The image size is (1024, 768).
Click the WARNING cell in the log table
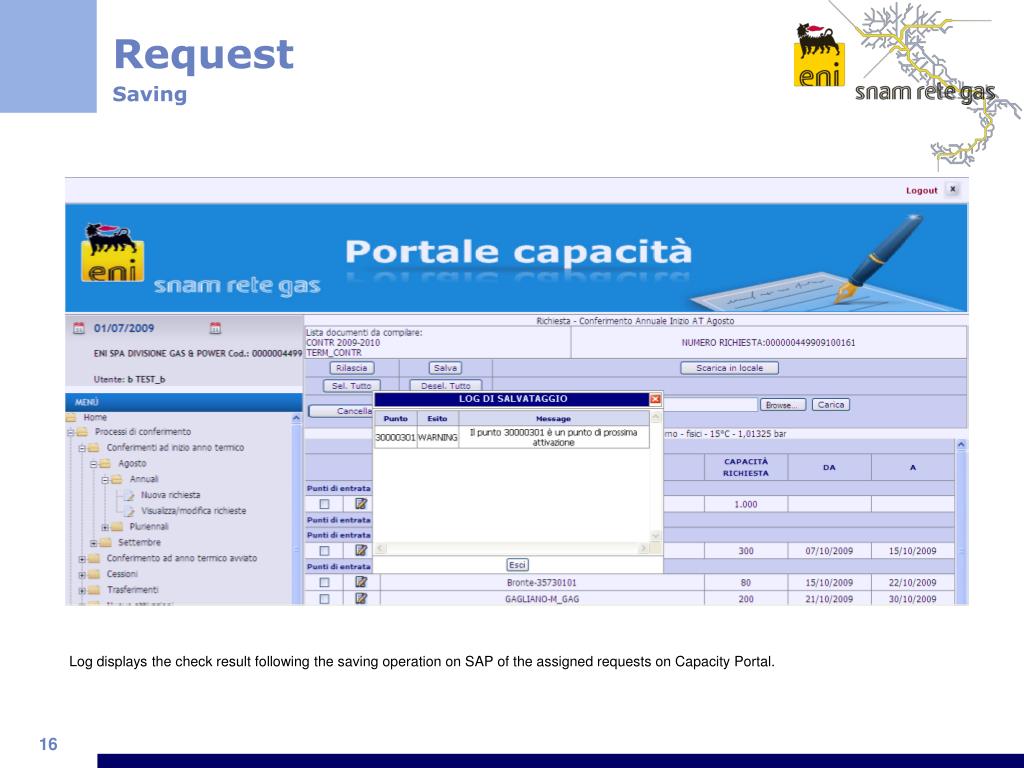click(x=438, y=438)
